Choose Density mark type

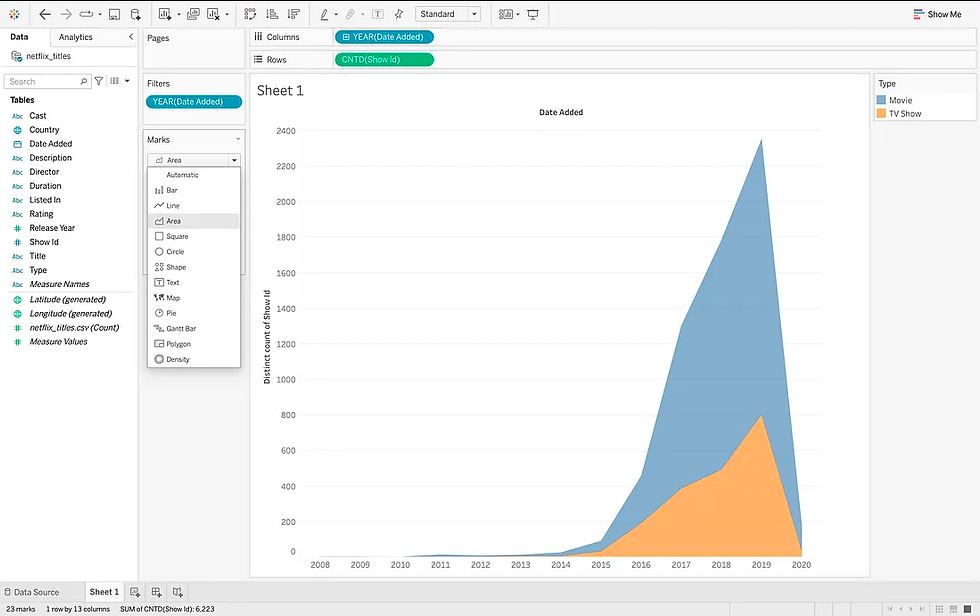click(194, 359)
